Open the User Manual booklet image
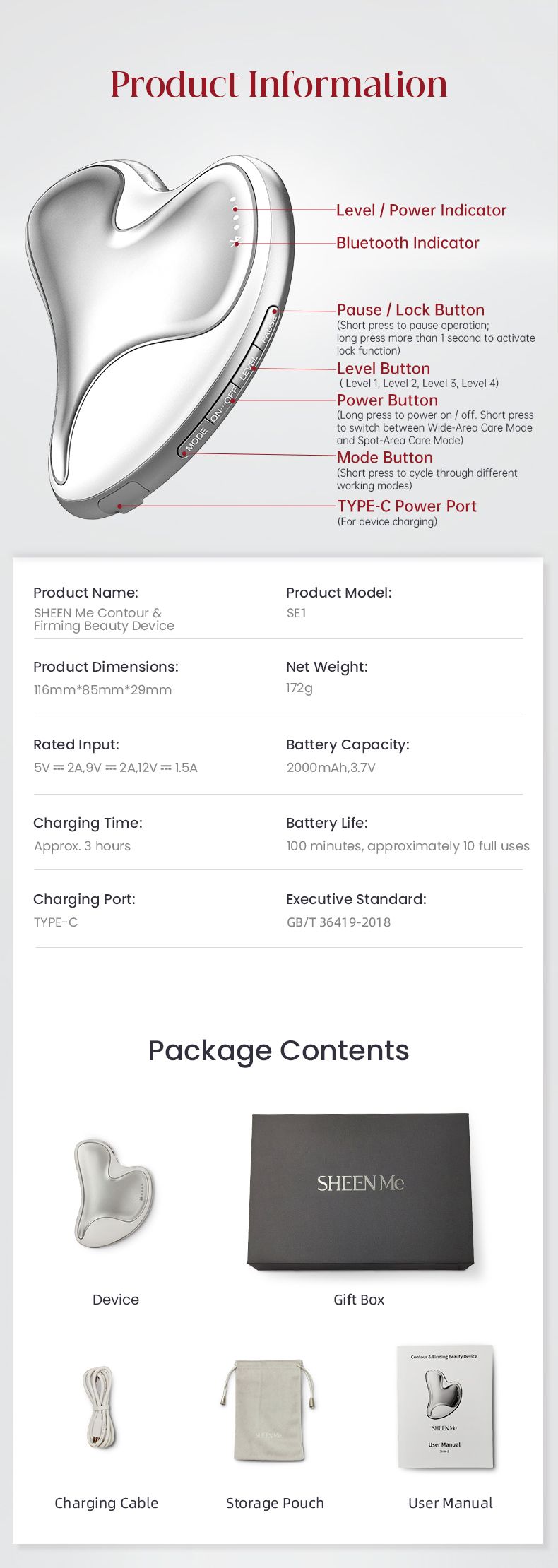The width and height of the screenshot is (558, 1568). click(445, 1406)
